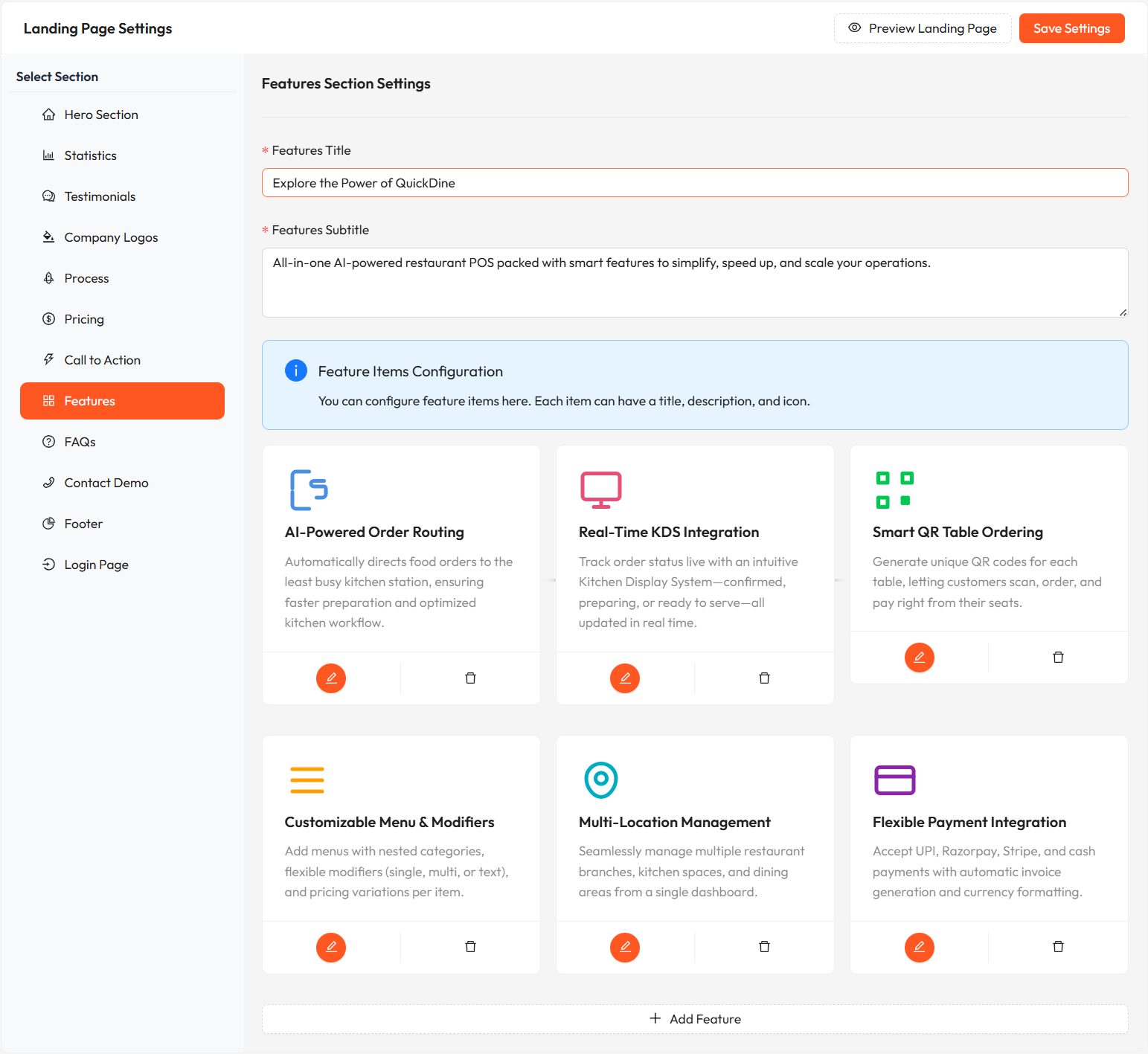Open the Footer section
The height and width of the screenshot is (1054, 1148).
pos(122,524)
